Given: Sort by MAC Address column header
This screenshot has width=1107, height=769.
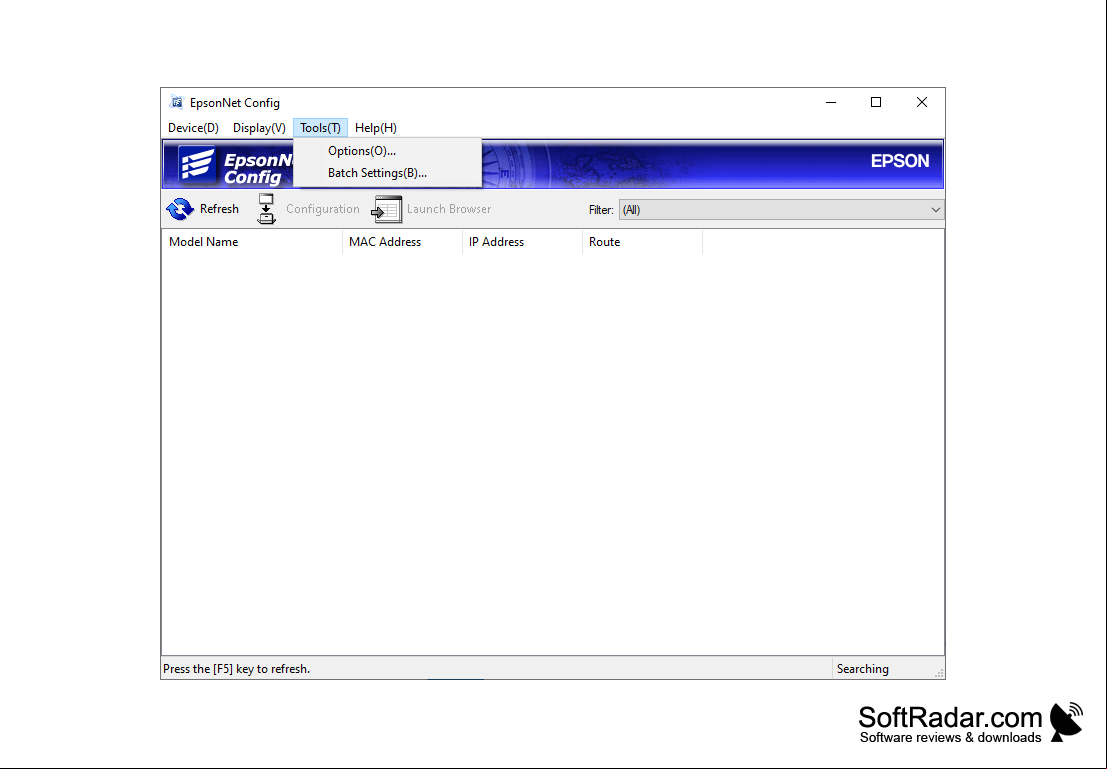Looking at the screenshot, I should pyautogui.click(x=402, y=242).
